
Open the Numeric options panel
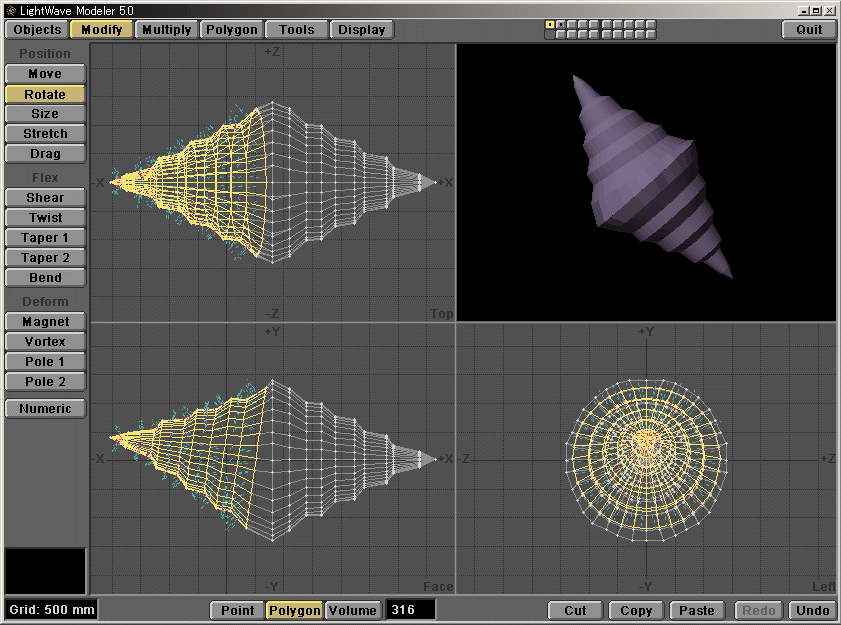coord(44,408)
